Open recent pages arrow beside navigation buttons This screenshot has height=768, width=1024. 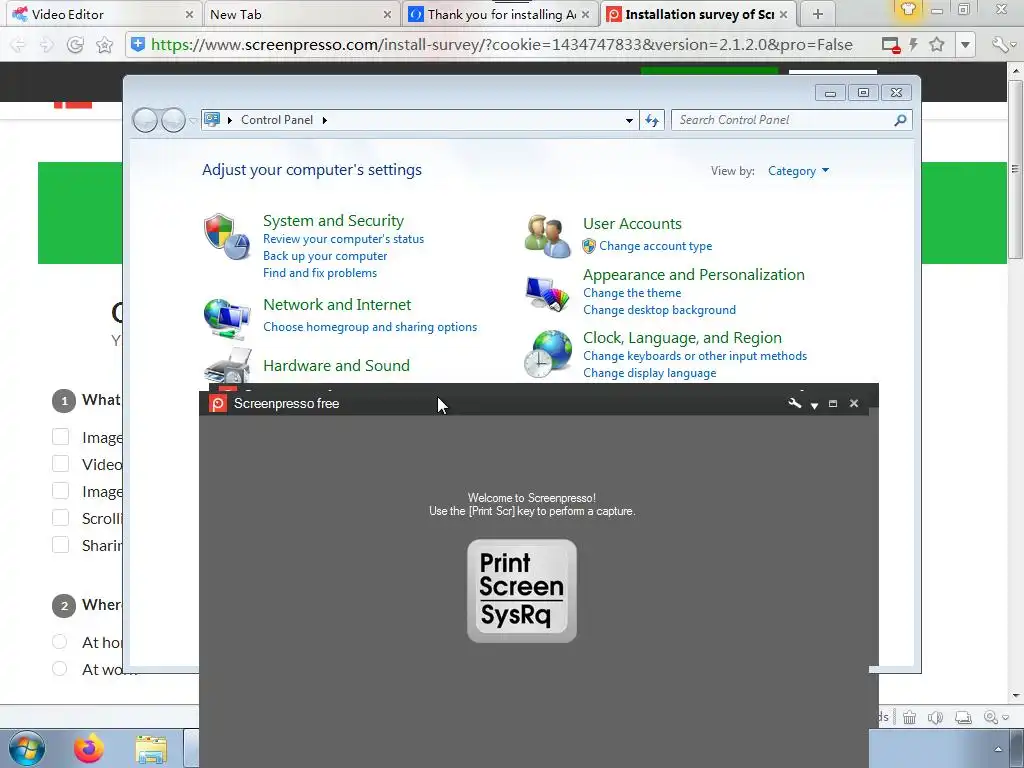tap(193, 121)
